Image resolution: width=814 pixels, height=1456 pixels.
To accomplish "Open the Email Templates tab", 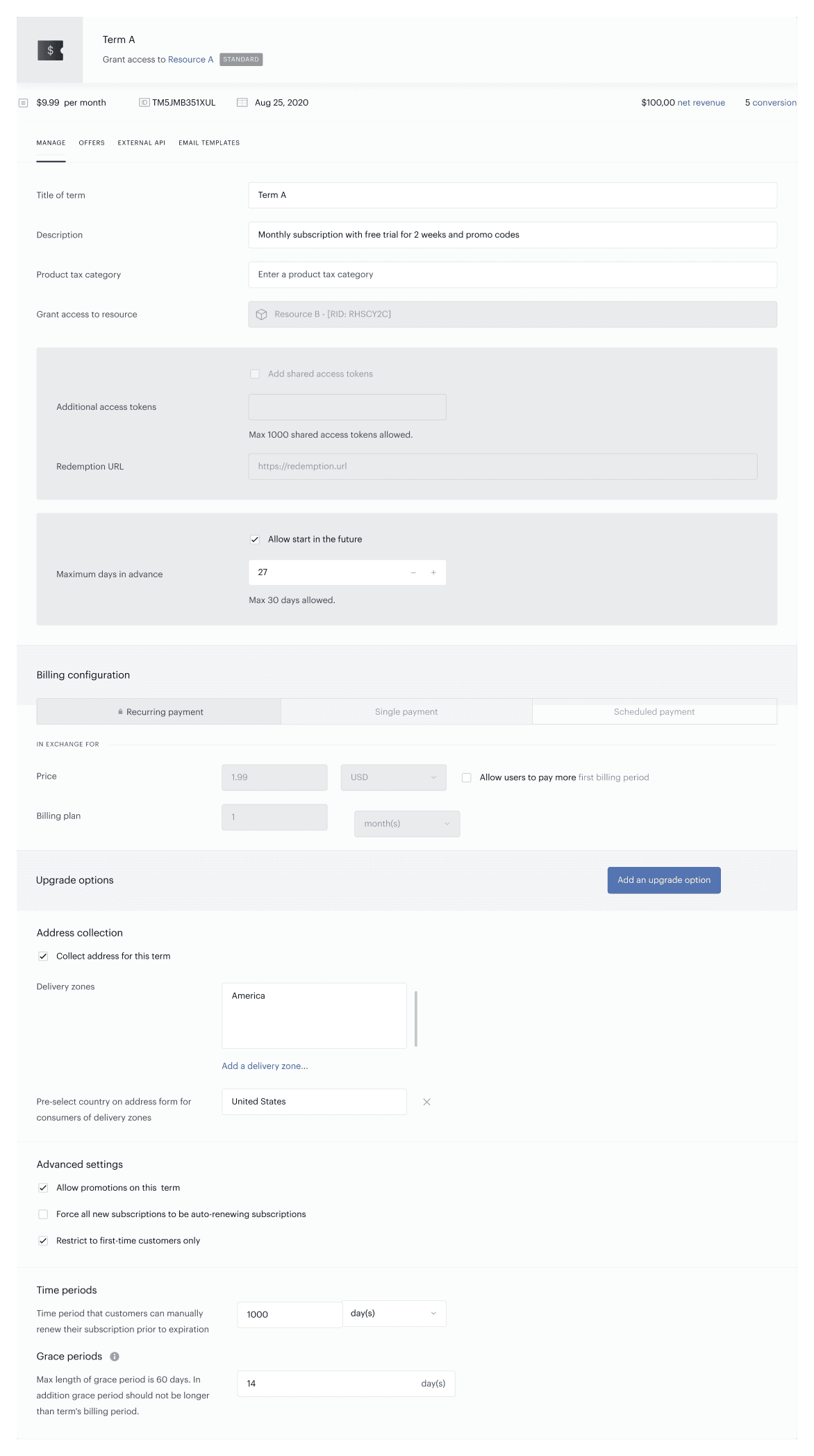I will pyautogui.click(x=209, y=143).
